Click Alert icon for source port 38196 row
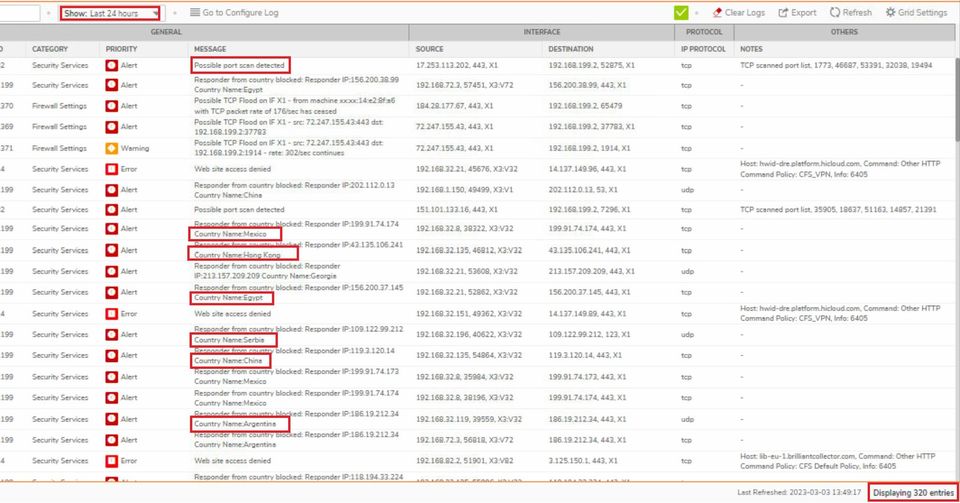Screen dimensions: 960x503 111,398
